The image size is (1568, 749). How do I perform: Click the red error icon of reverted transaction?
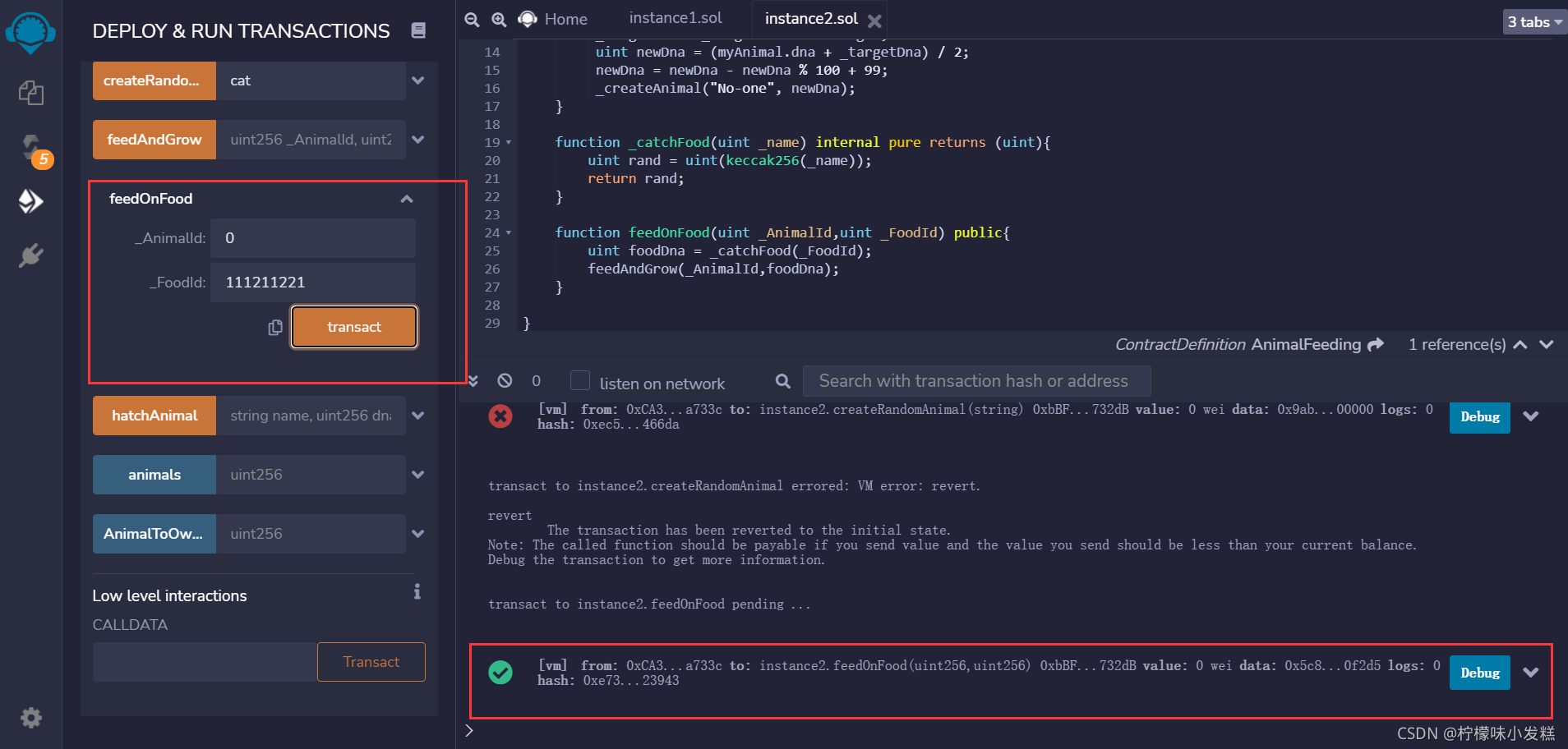point(500,416)
